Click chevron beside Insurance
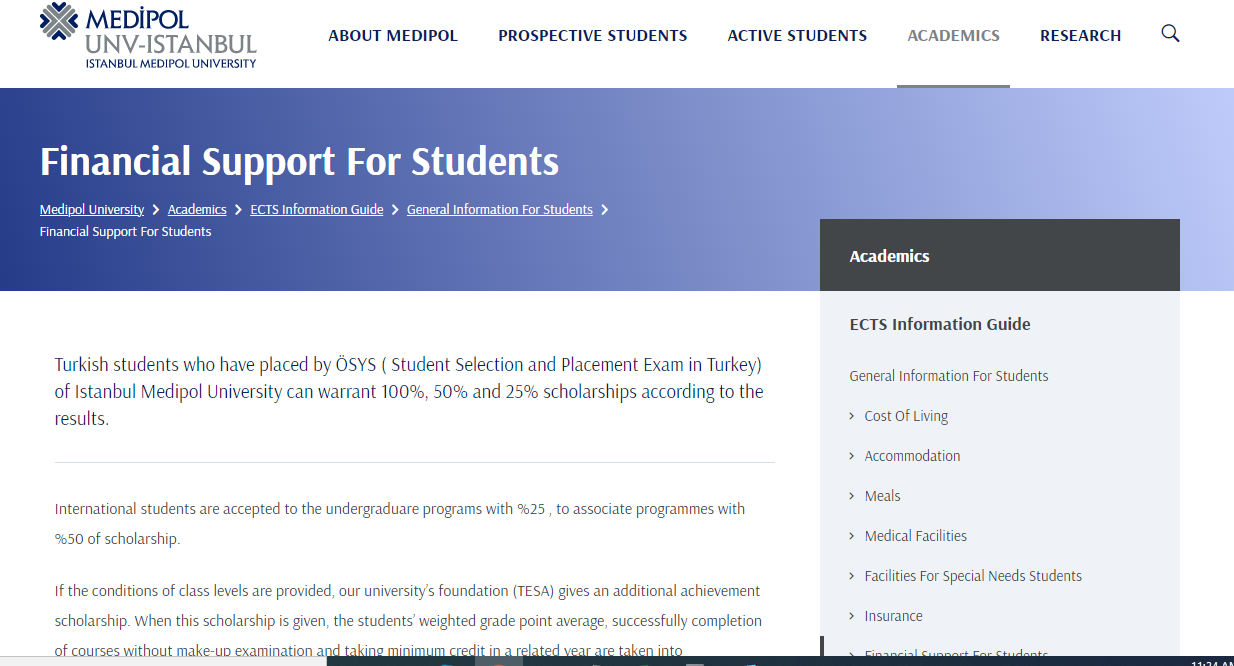This screenshot has width=1234, height=666. [852, 616]
